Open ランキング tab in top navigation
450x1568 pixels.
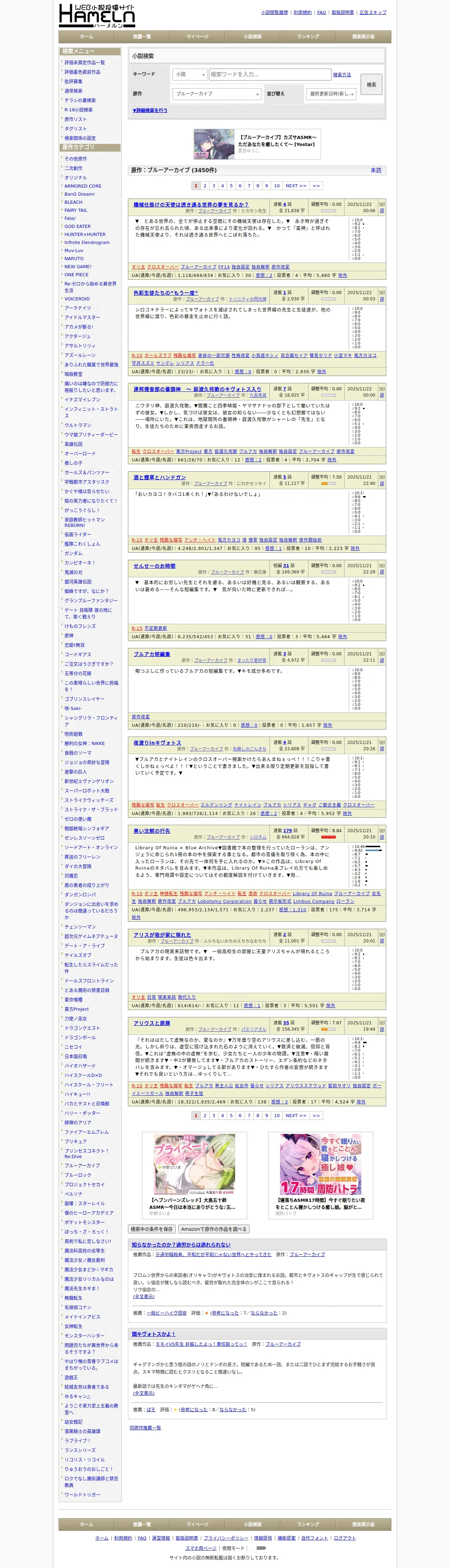[308, 36]
